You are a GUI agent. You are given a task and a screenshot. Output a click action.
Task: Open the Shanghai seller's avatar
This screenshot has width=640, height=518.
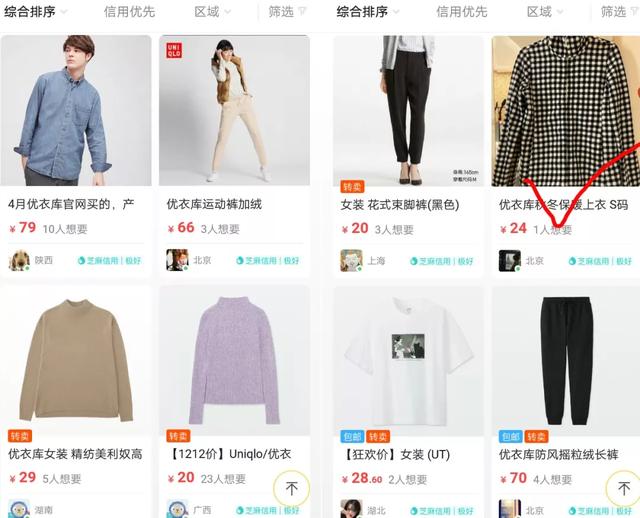tap(351, 260)
